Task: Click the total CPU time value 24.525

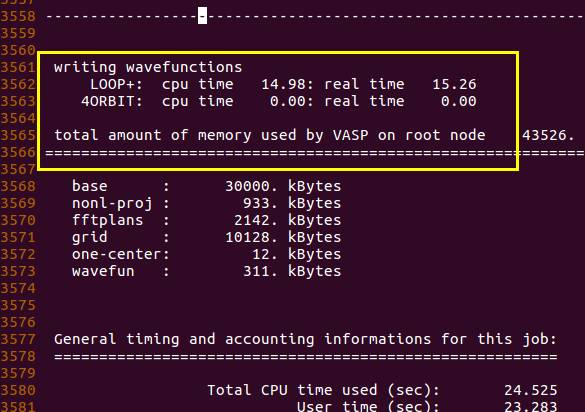Action: coord(531,390)
